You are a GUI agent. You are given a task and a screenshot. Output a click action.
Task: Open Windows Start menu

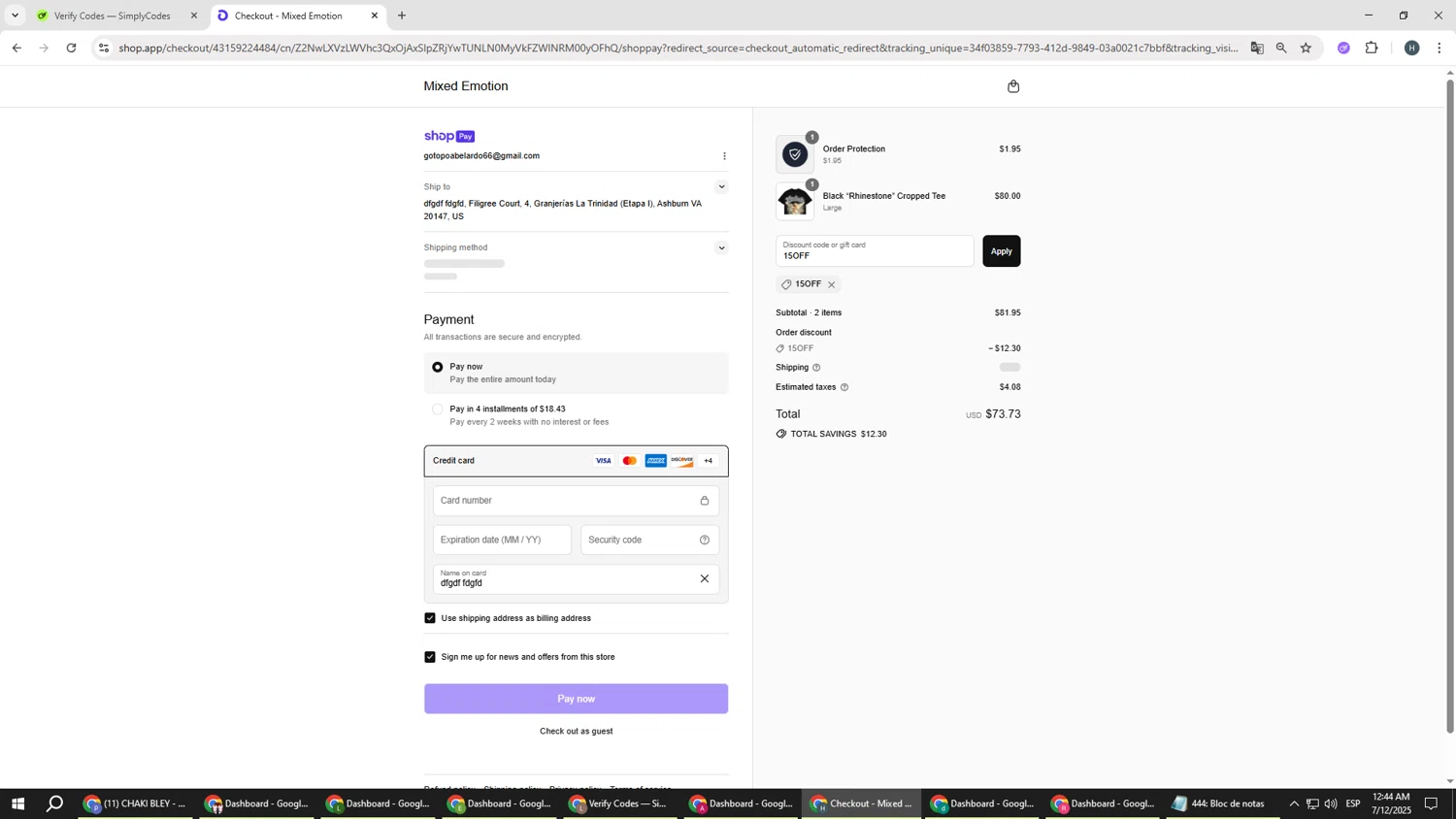pos(17,803)
